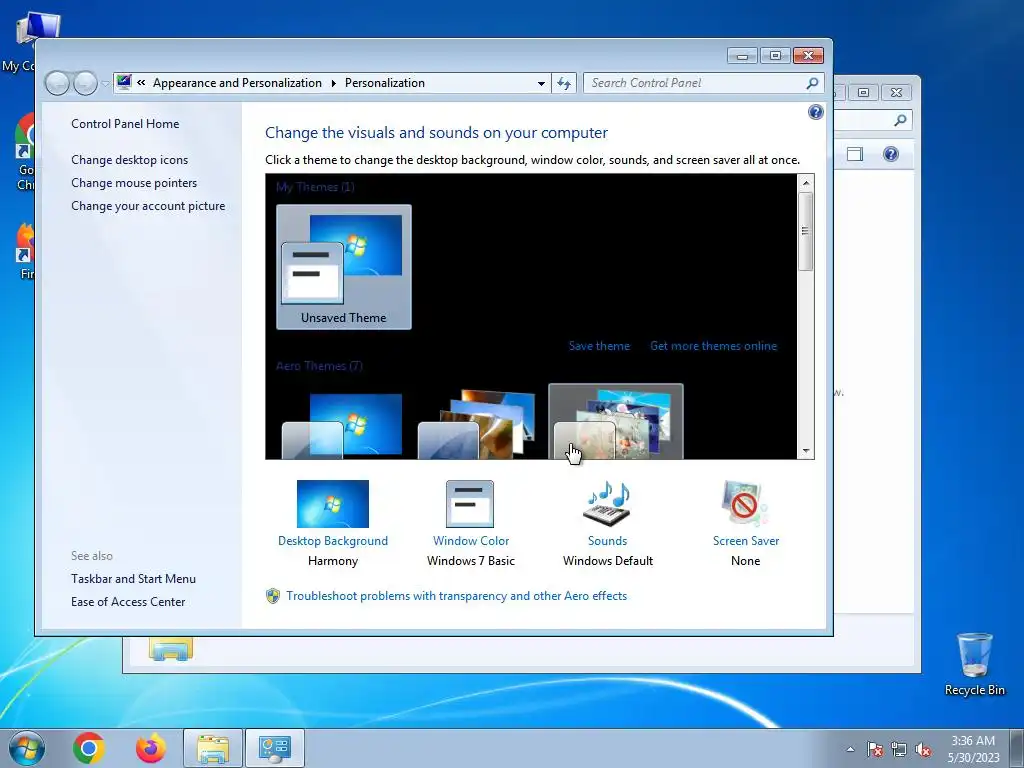Click help icon in the background window
1024x768 pixels.
click(891, 154)
